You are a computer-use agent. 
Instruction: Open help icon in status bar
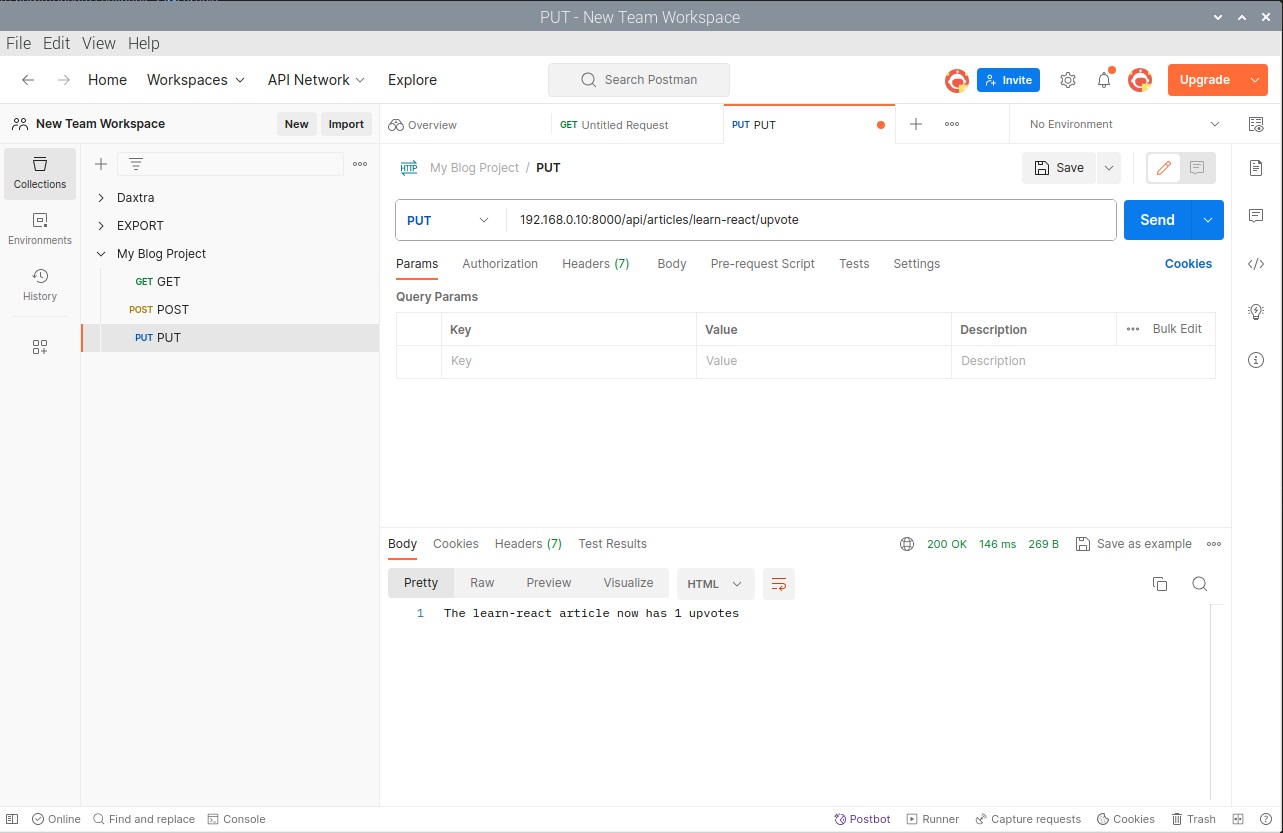(x=1266, y=819)
